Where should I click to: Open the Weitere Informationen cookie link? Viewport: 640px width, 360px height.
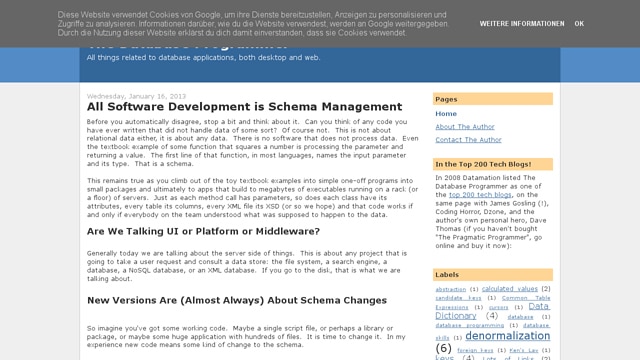click(522, 24)
